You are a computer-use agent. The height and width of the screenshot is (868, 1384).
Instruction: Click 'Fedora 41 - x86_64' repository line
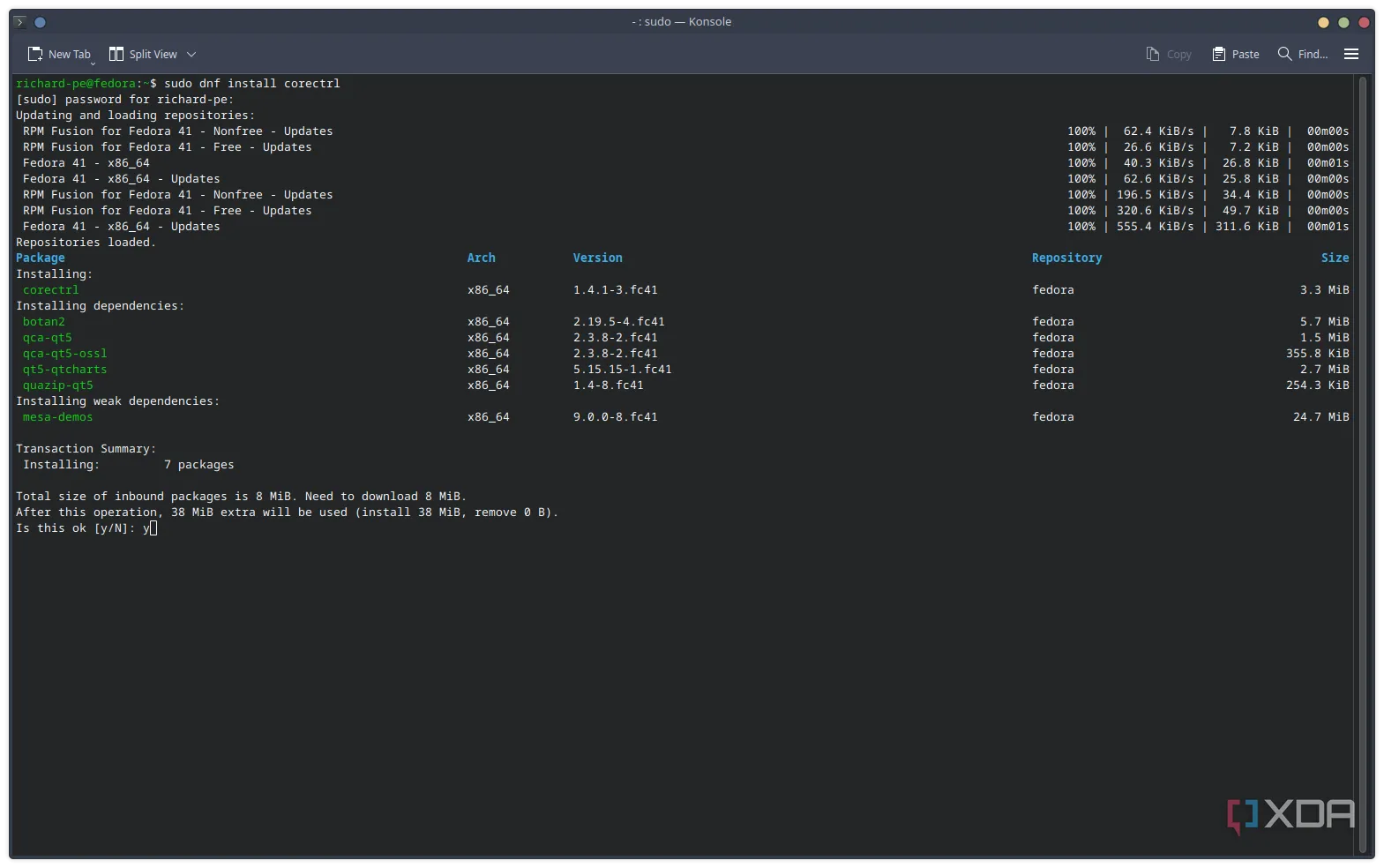[86, 163]
